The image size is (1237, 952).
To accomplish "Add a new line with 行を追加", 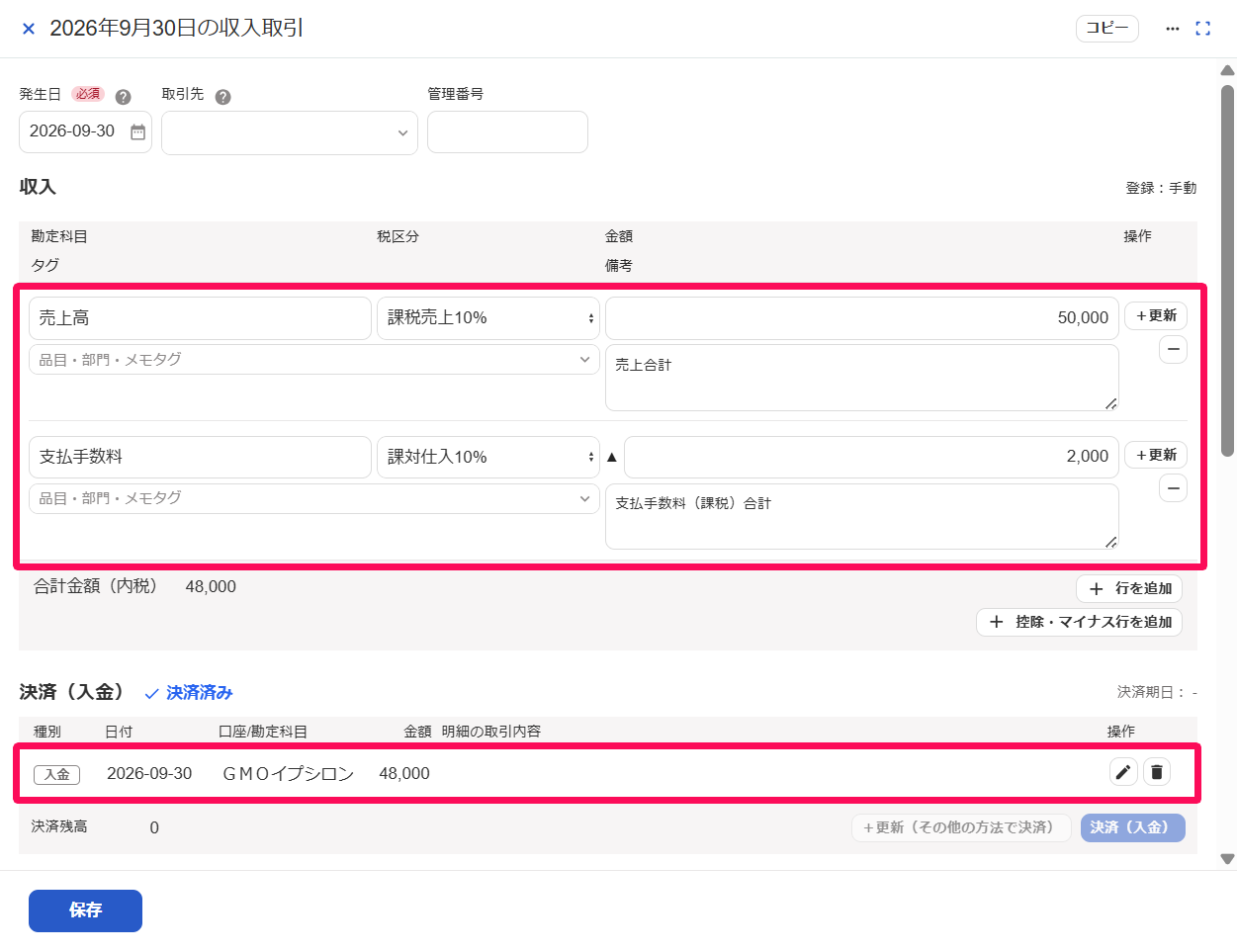I will point(1129,588).
